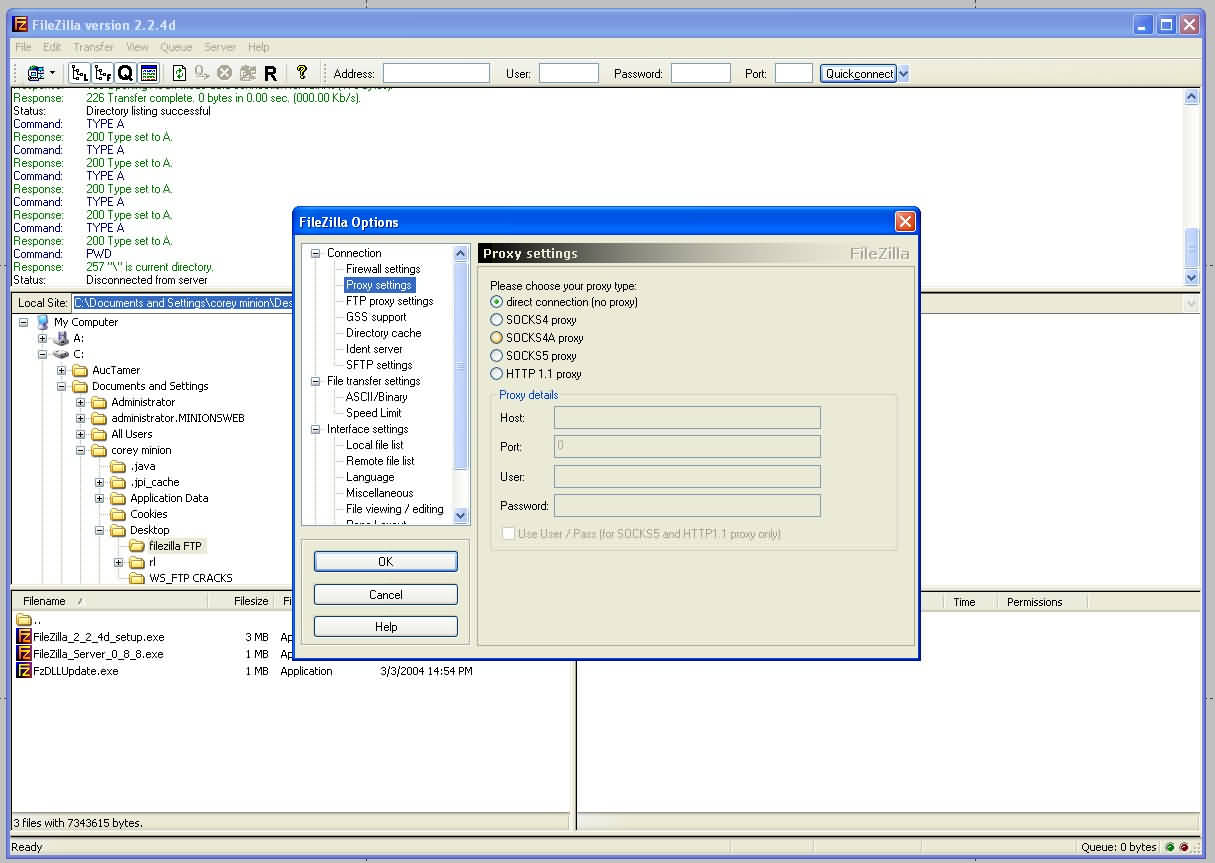Click the Port field in quickconnect bar
Screen dimensions: 1215x863
click(794, 73)
